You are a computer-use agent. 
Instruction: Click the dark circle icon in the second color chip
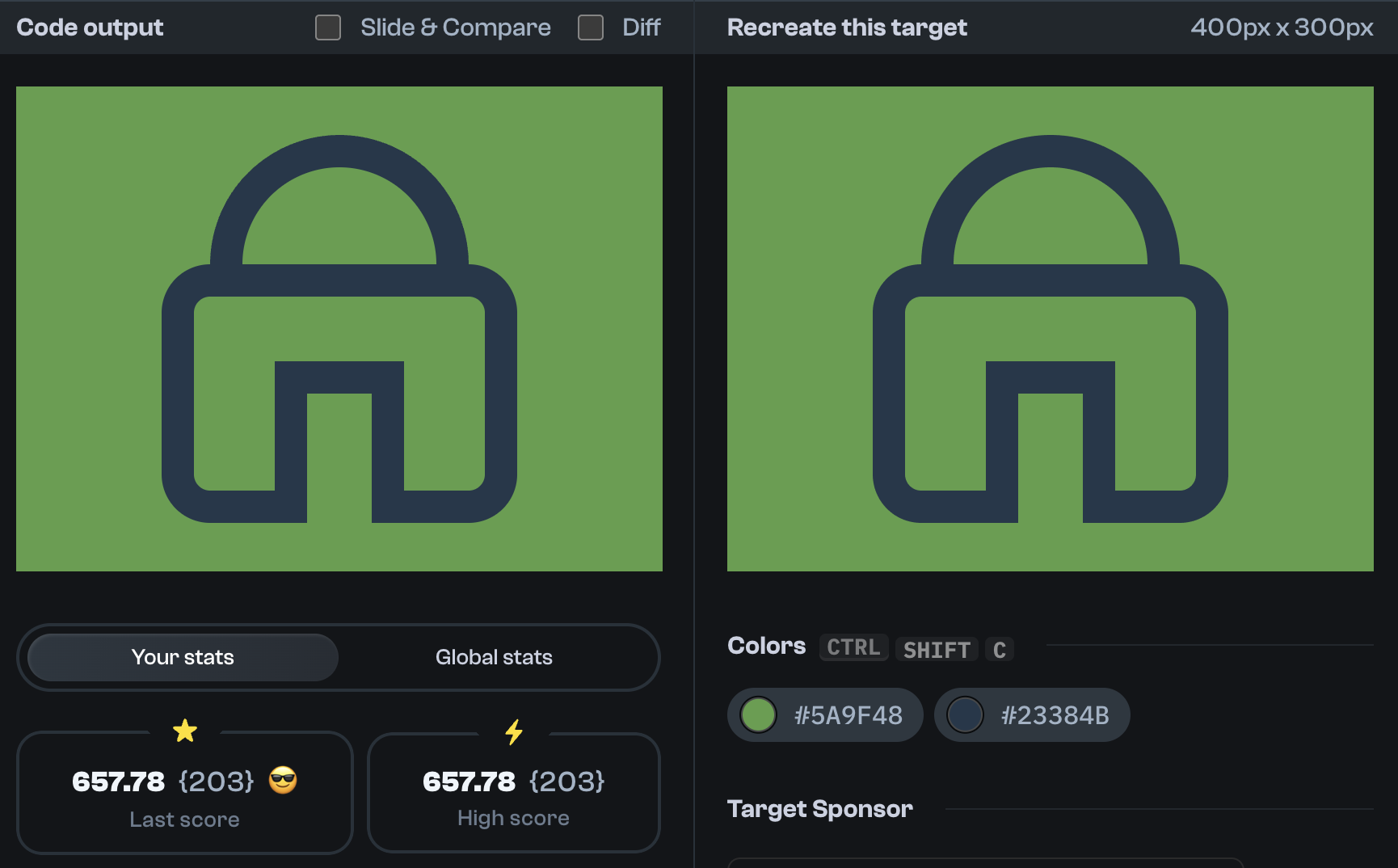[x=965, y=714]
